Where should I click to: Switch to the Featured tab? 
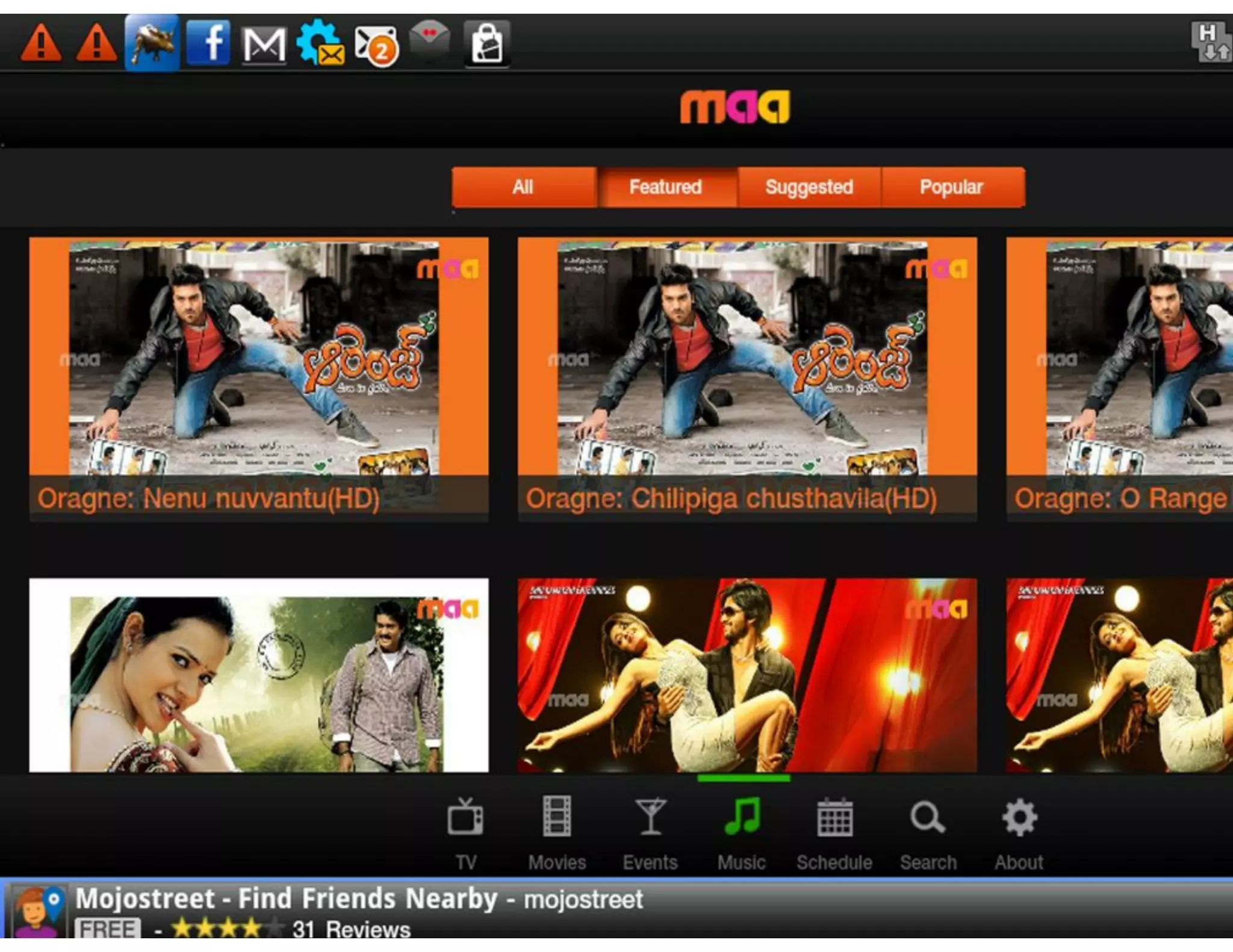click(665, 187)
